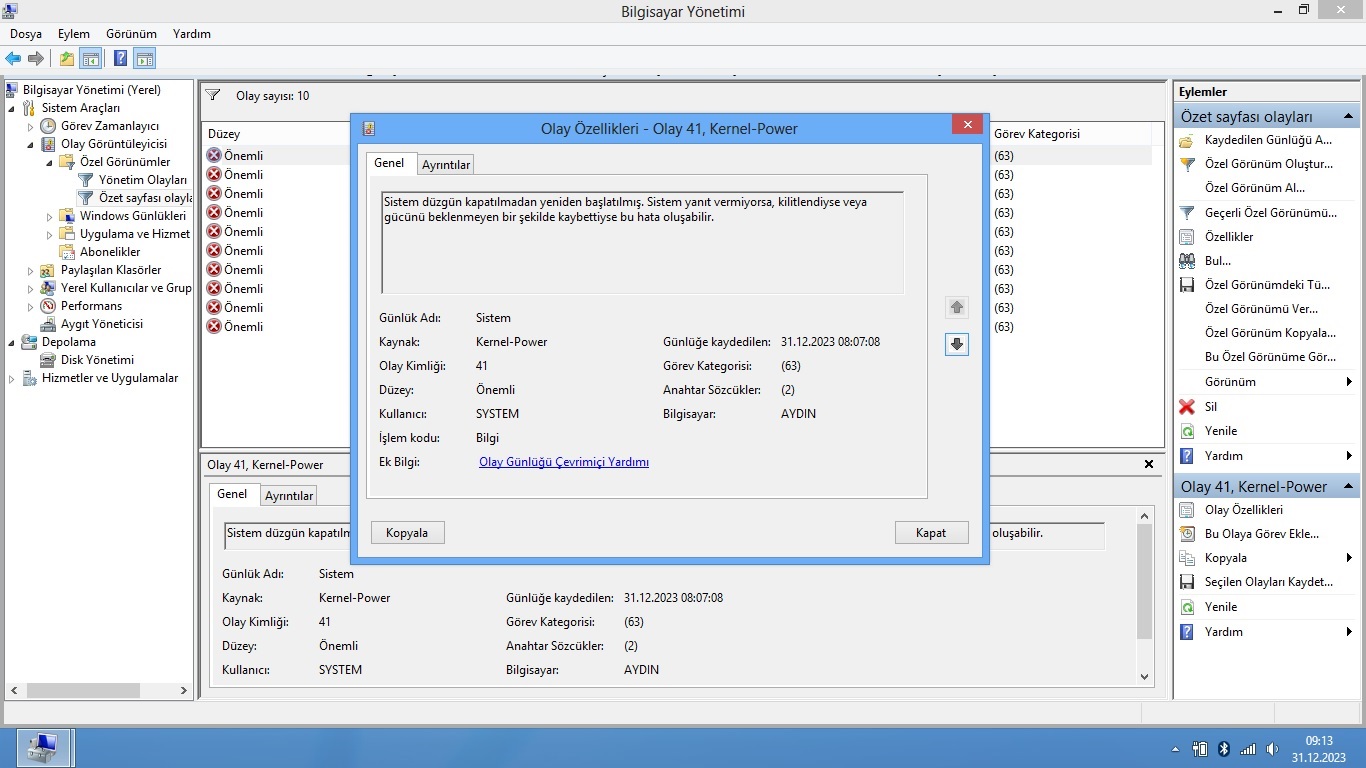The height and width of the screenshot is (768, 1366).
Task: Click next event down-arrow in dialog
Action: pos(957,344)
